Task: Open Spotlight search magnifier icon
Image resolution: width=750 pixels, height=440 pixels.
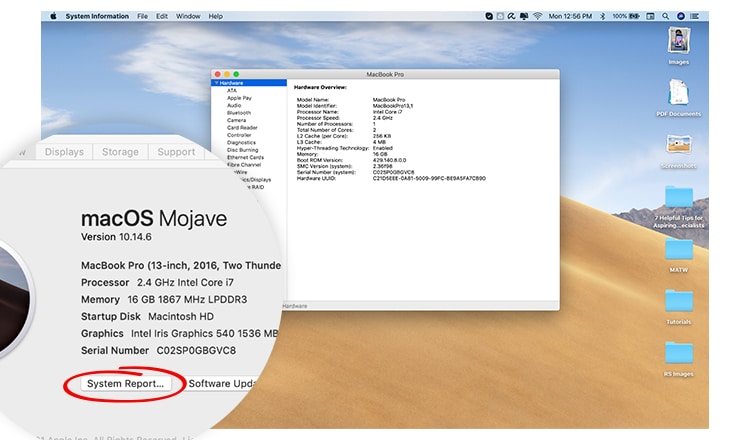Action: pyautogui.click(x=667, y=17)
